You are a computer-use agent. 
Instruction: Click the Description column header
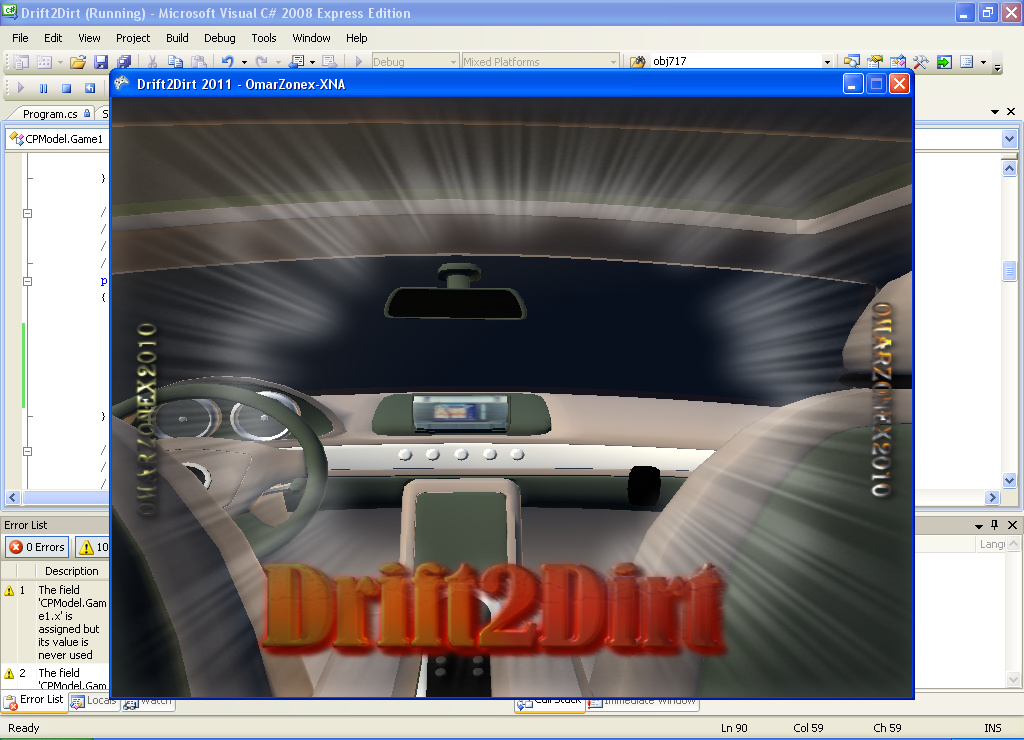tap(71, 571)
